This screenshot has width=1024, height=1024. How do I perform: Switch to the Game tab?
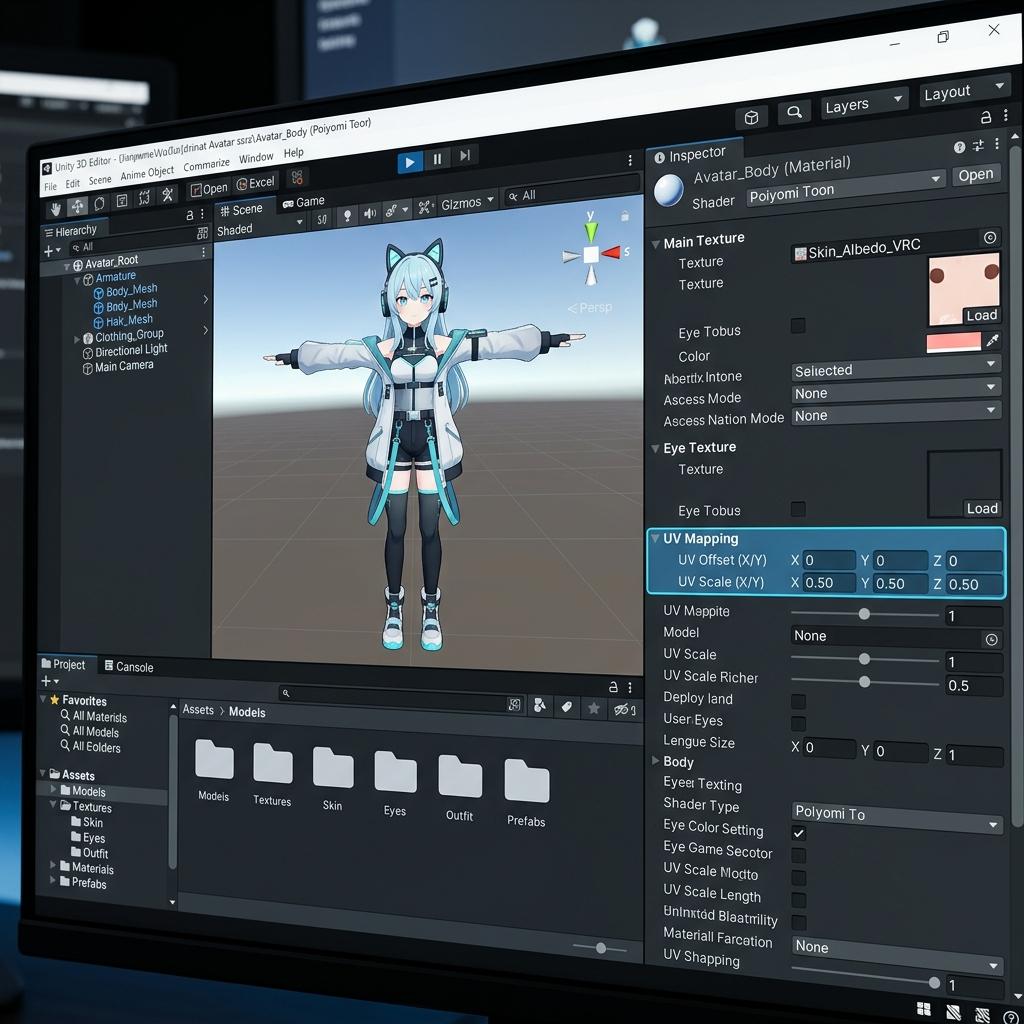point(304,202)
